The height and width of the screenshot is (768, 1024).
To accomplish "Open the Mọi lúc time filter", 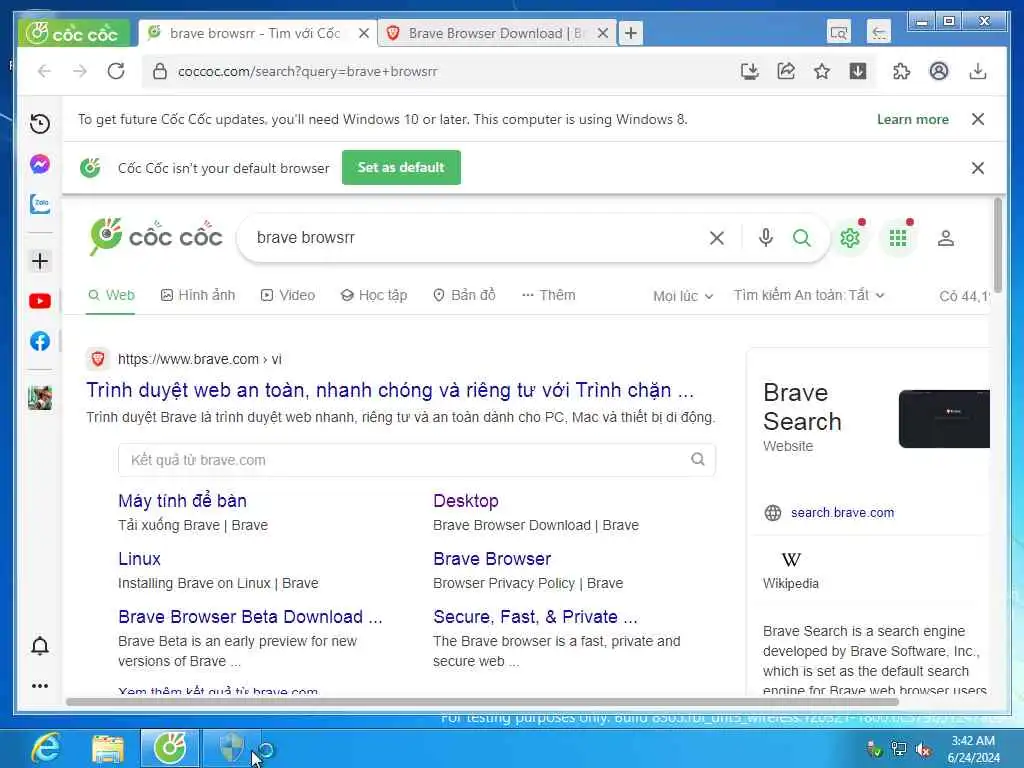I will (x=683, y=296).
